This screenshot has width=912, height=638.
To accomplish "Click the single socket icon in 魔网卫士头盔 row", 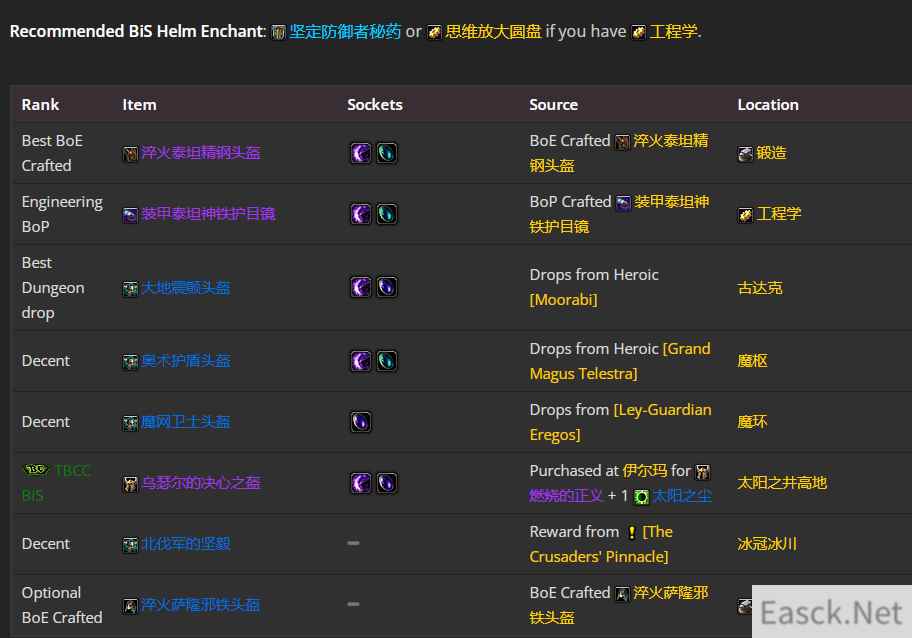I will click(361, 422).
